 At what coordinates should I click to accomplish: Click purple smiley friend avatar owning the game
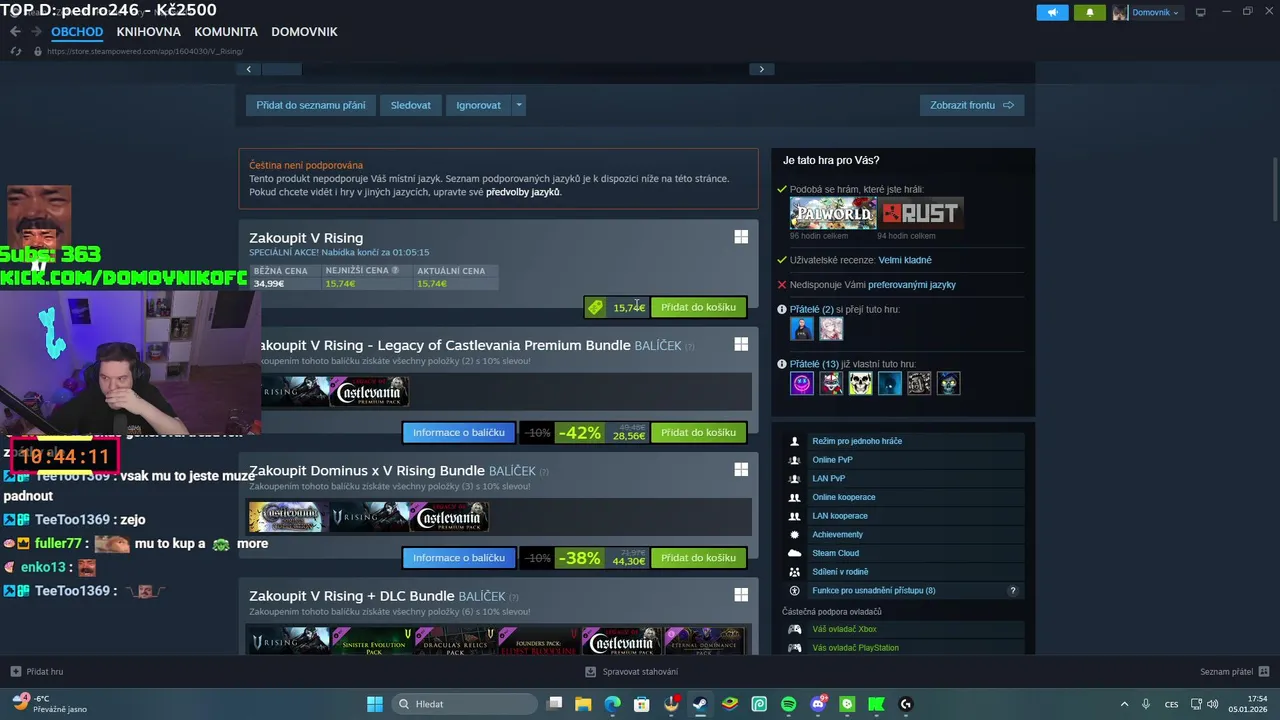(802, 383)
